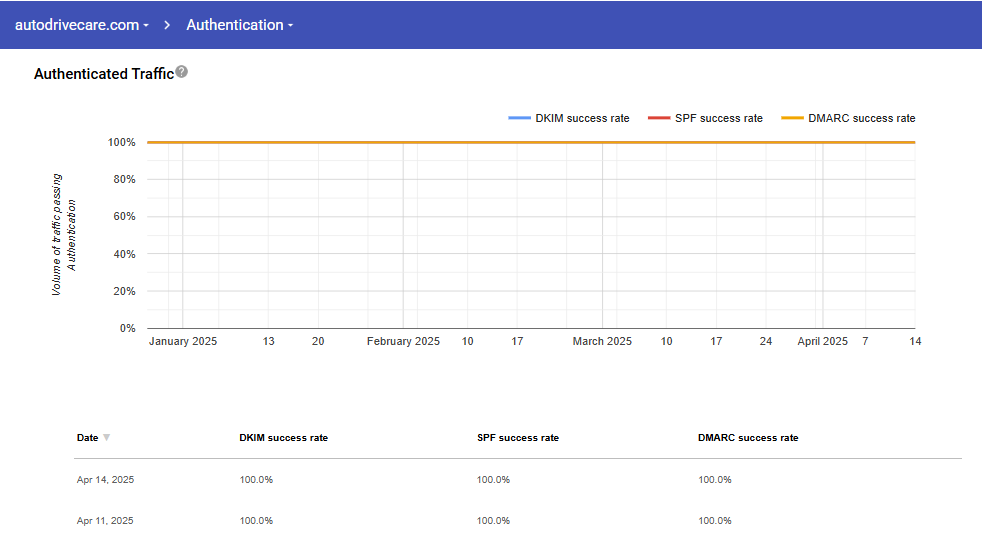The height and width of the screenshot is (538, 982).
Task: Open the autodrivecare.com domain dropdown
Action: point(82,25)
